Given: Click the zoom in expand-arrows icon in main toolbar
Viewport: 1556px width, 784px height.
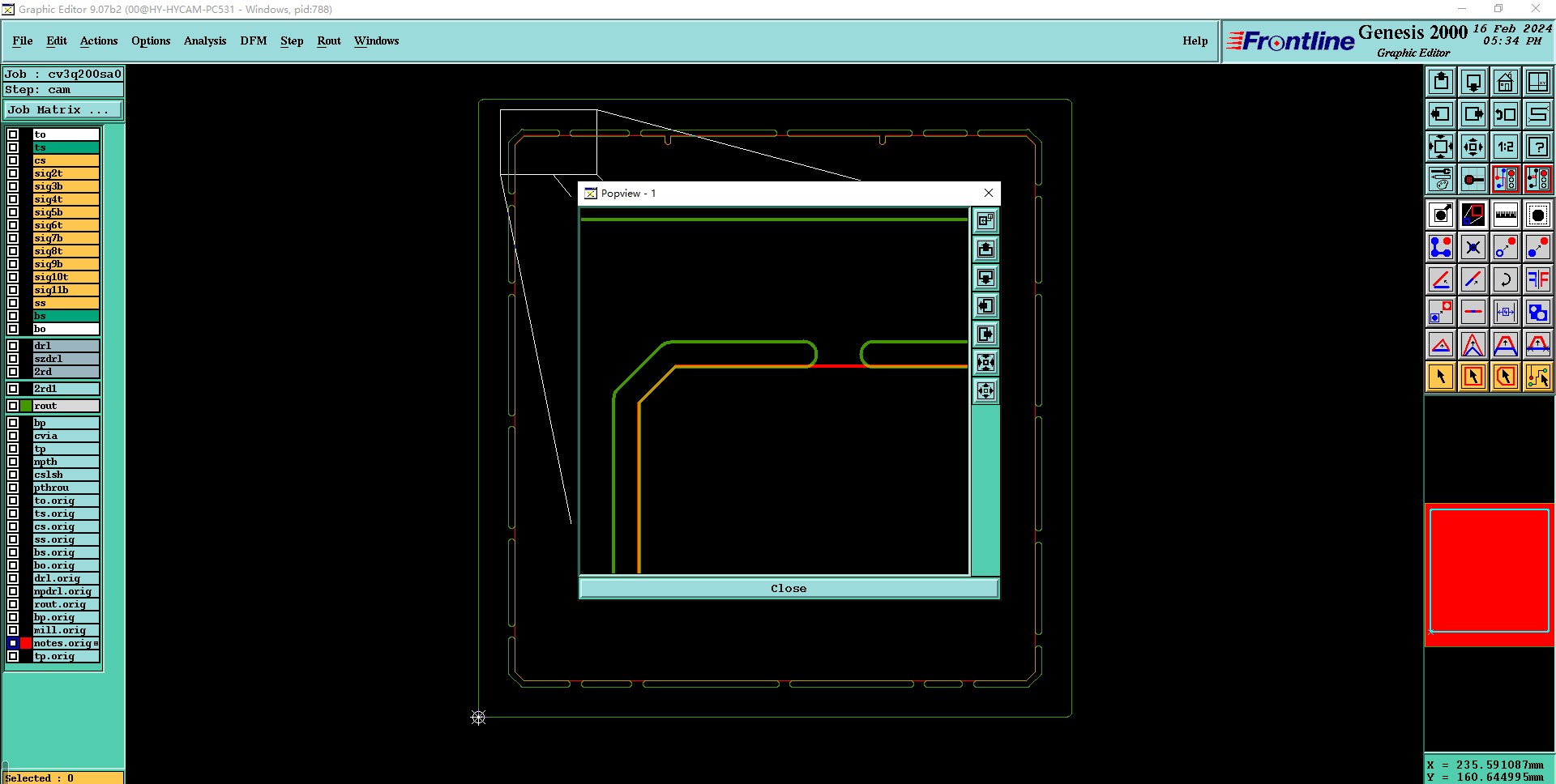Looking at the screenshot, I should [1441, 147].
